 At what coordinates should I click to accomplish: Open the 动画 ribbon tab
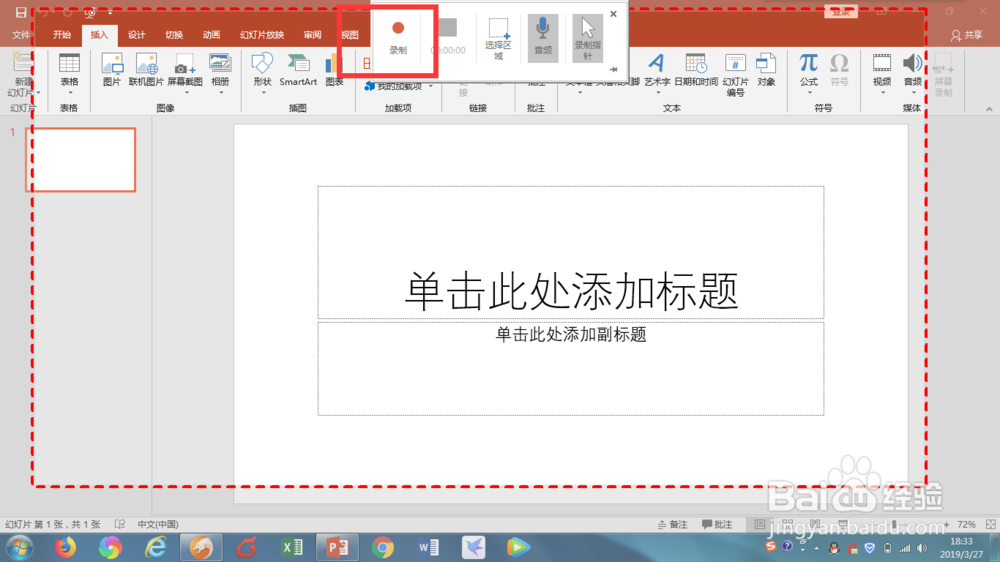211,35
